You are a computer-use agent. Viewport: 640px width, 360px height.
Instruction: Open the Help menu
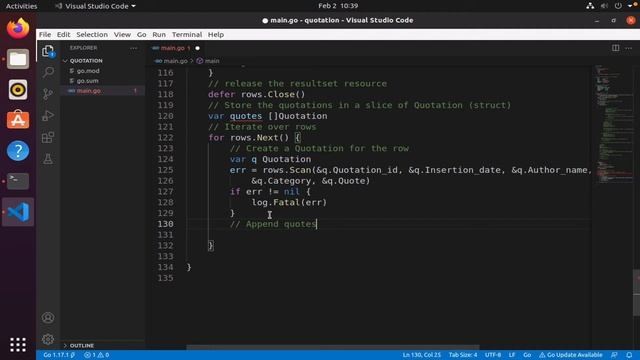tap(216, 35)
